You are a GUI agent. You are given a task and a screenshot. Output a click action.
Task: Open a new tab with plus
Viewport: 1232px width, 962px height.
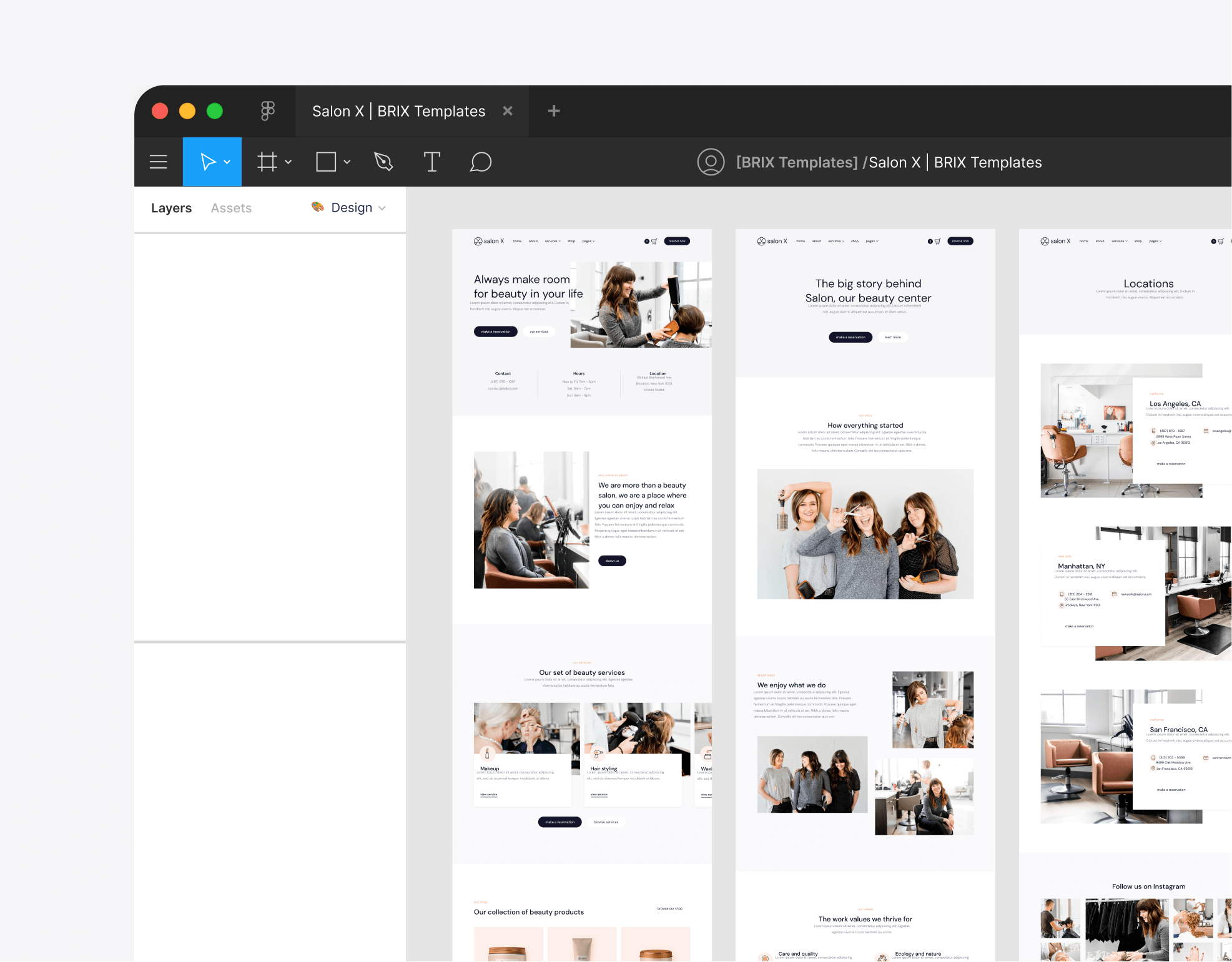(x=554, y=111)
